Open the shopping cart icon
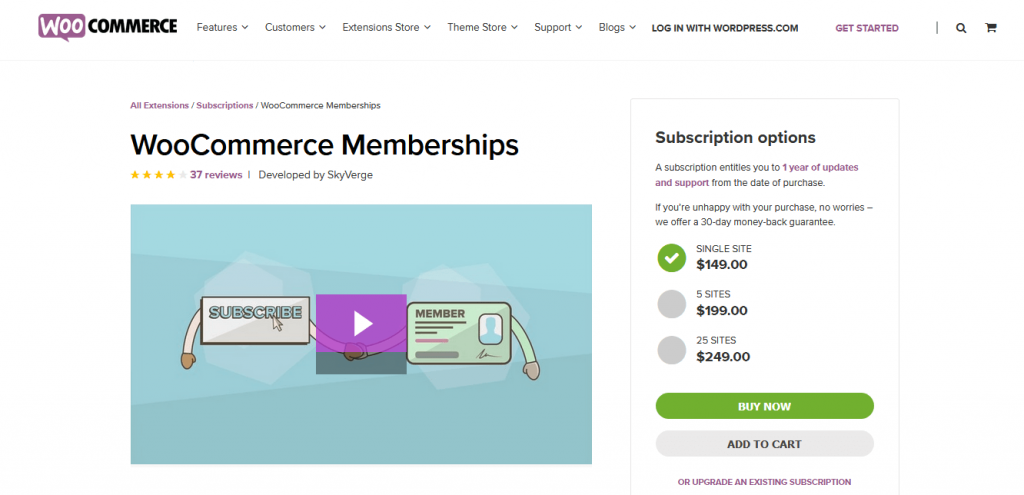Viewport: 1024px width, 495px height. point(990,28)
